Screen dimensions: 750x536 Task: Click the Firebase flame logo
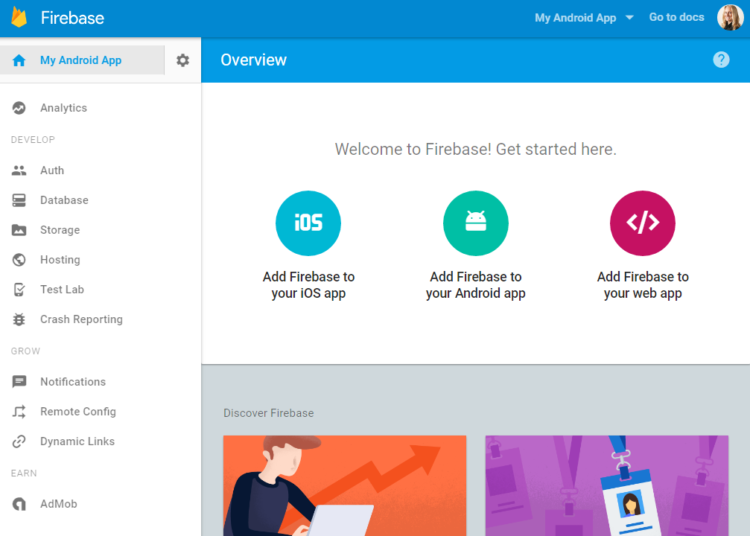pyautogui.click(x=19, y=18)
